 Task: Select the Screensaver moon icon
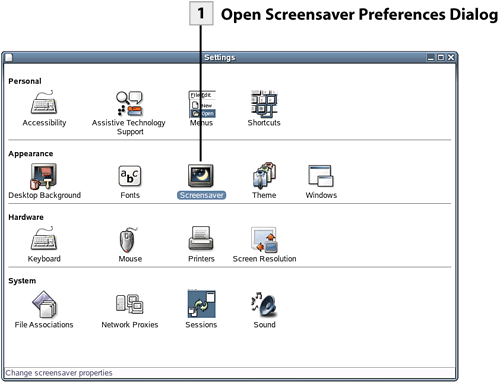pyautogui.click(x=201, y=176)
